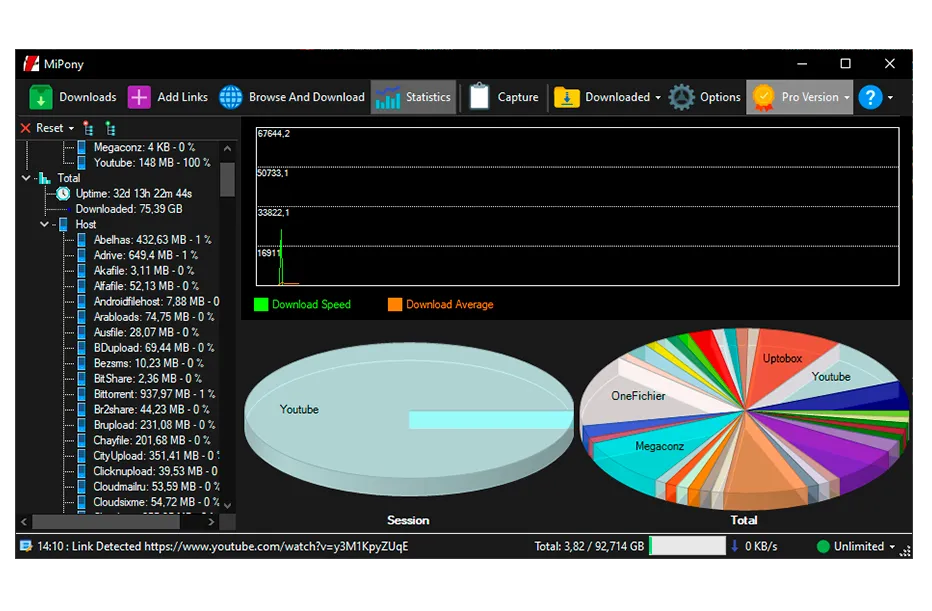The width and height of the screenshot is (932, 611).
Task: Expand the help icon dropdown arrow
Action: click(890, 97)
